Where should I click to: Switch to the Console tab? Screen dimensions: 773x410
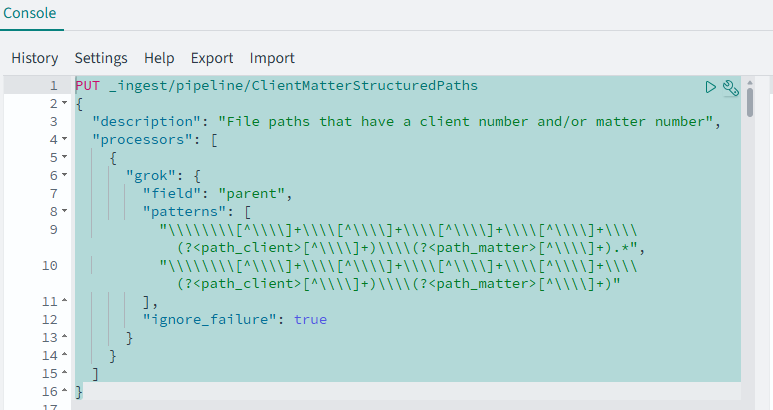tap(30, 14)
